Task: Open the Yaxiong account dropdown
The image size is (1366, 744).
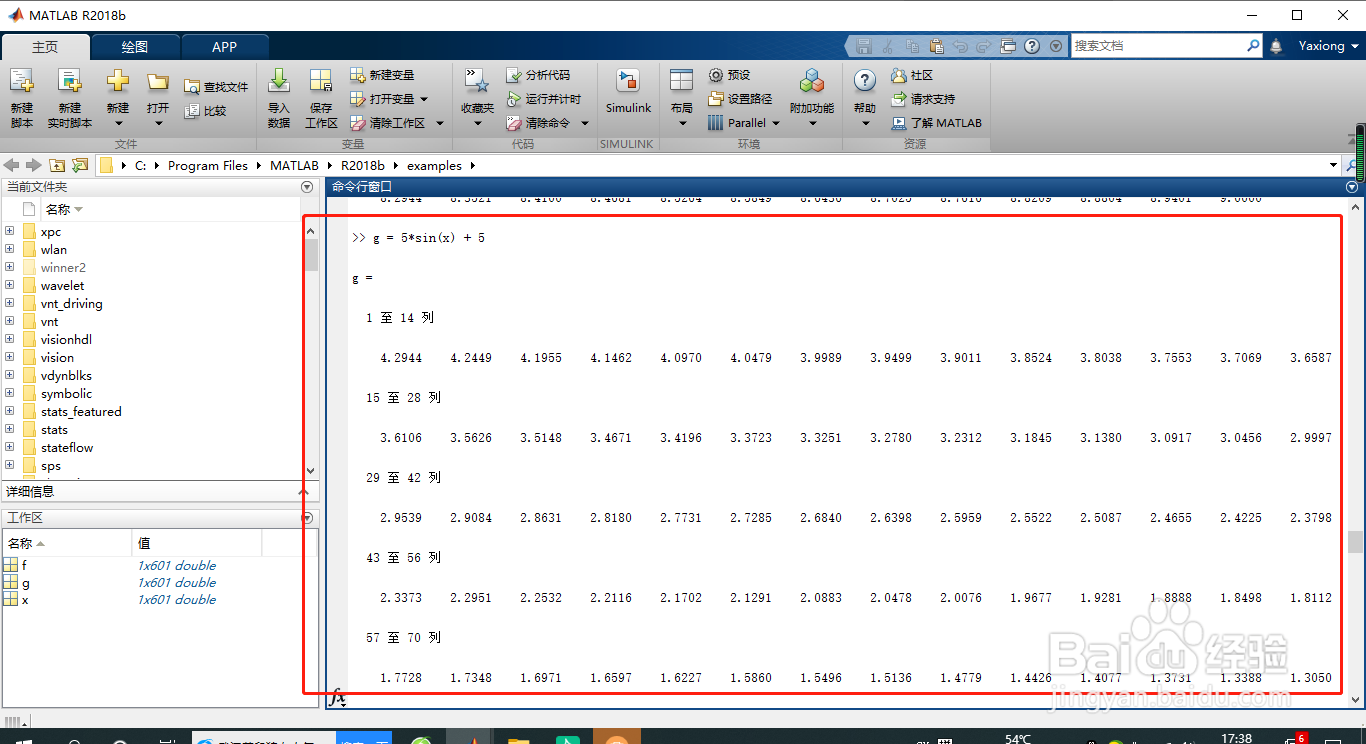Action: [1356, 46]
